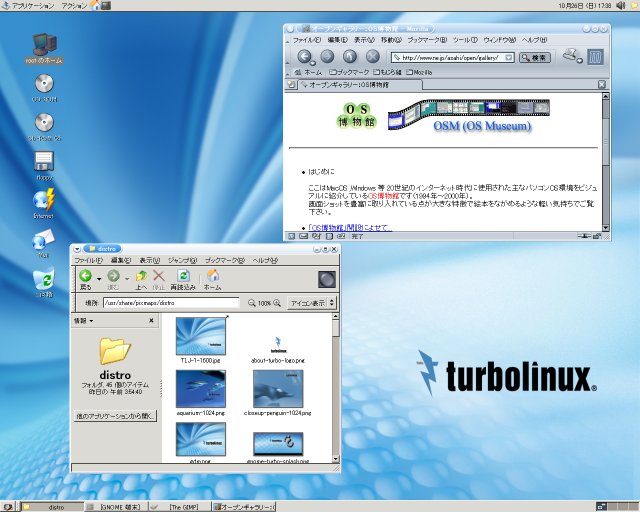Click 再読込み reload in file manager
640x512 pixels.
tap(183, 280)
